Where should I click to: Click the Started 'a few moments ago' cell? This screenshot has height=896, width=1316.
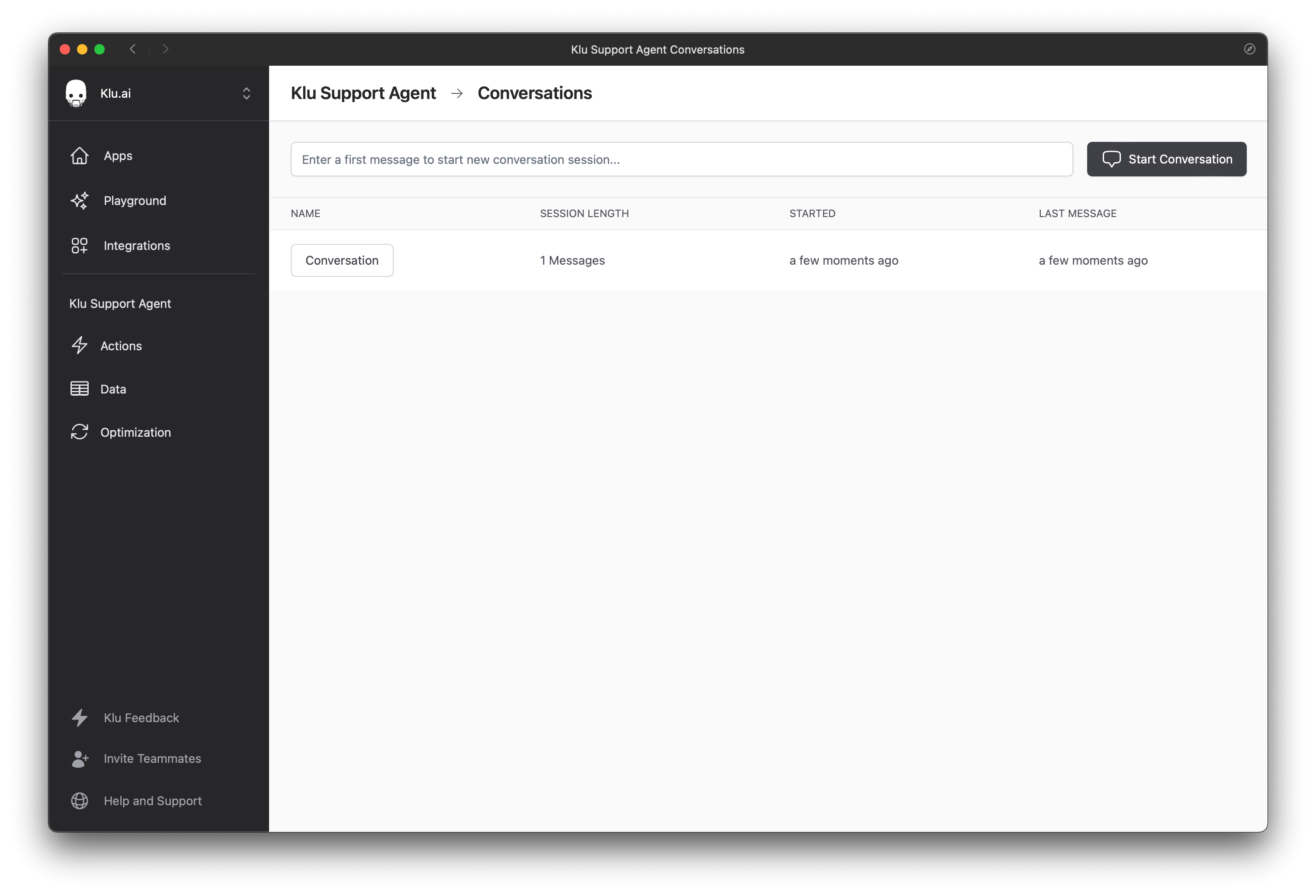844,260
